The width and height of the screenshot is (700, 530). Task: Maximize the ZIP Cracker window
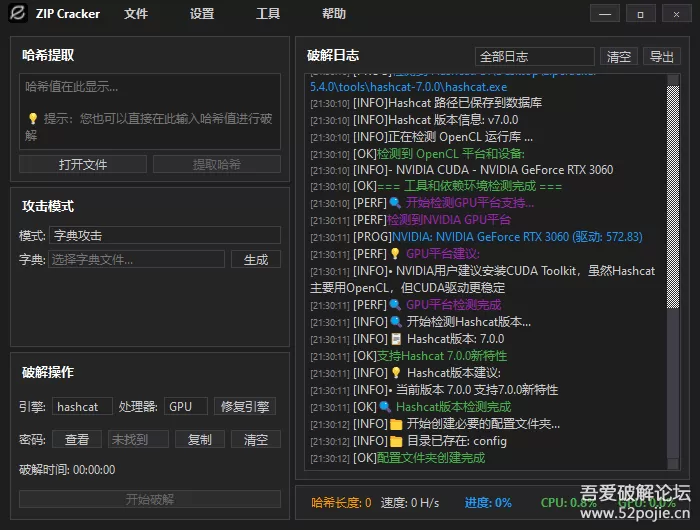point(641,13)
